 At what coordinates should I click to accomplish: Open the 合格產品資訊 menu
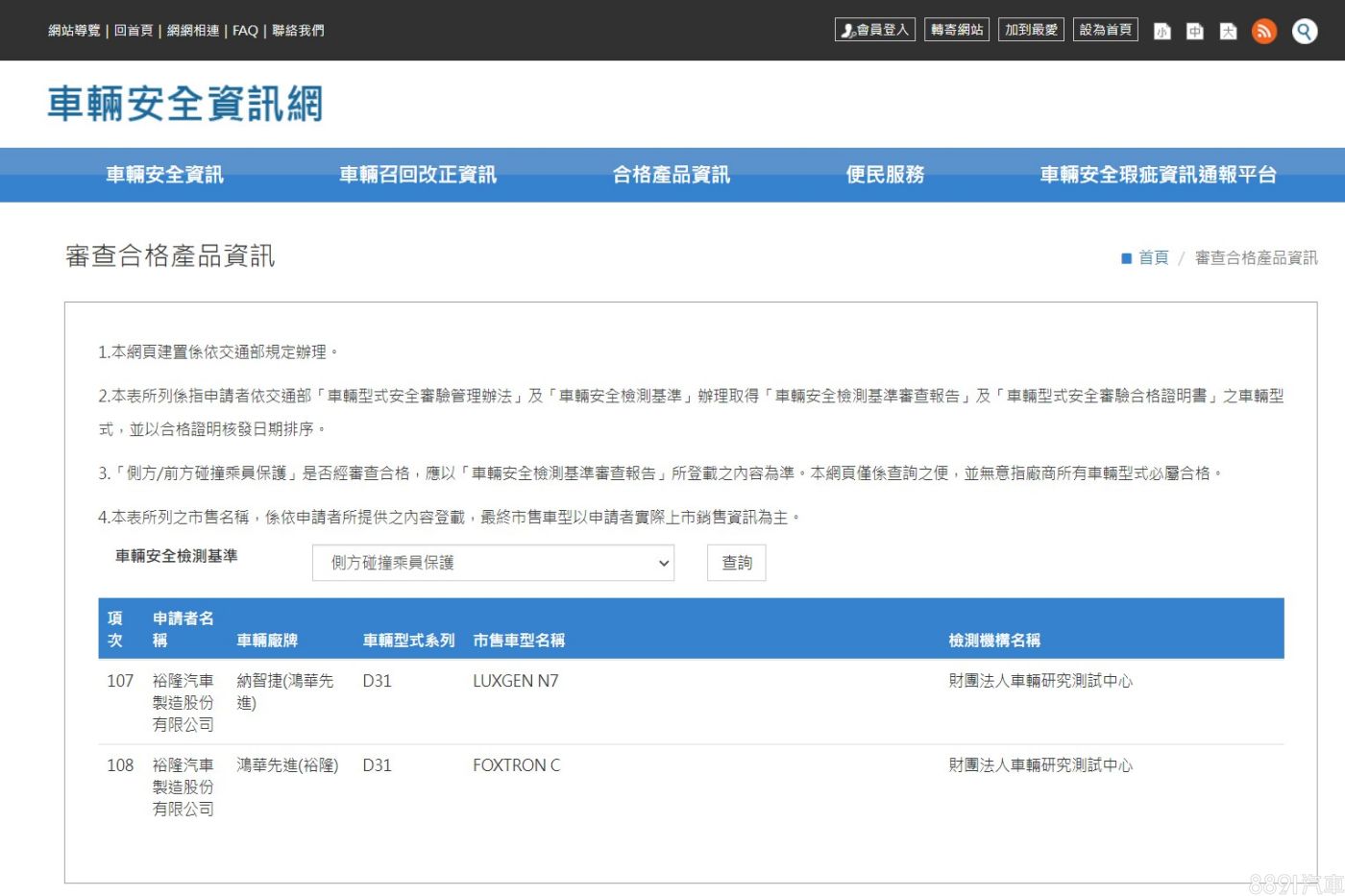click(672, 175)
